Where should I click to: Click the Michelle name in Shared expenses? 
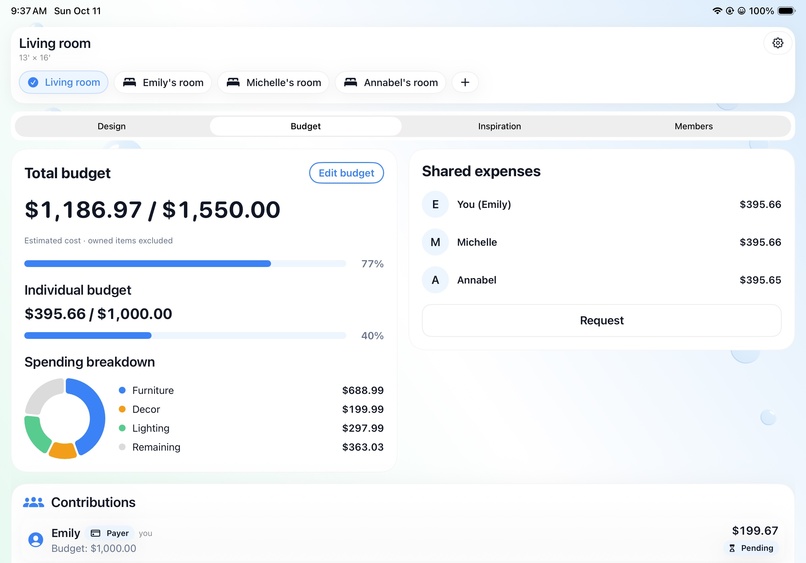pyautogui.click(x=477, y=243)
